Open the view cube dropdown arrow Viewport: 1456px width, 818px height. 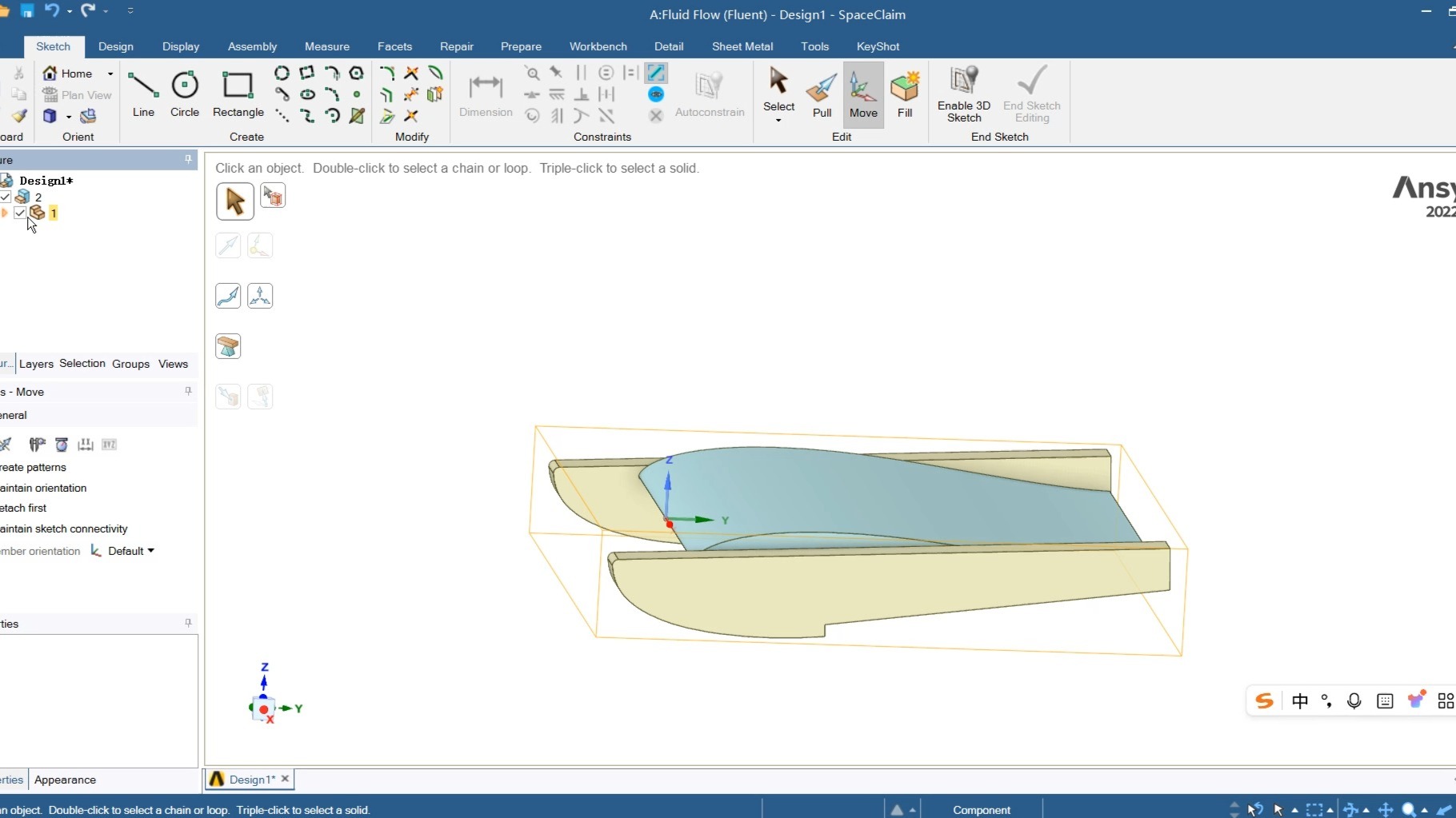point(69,118)
